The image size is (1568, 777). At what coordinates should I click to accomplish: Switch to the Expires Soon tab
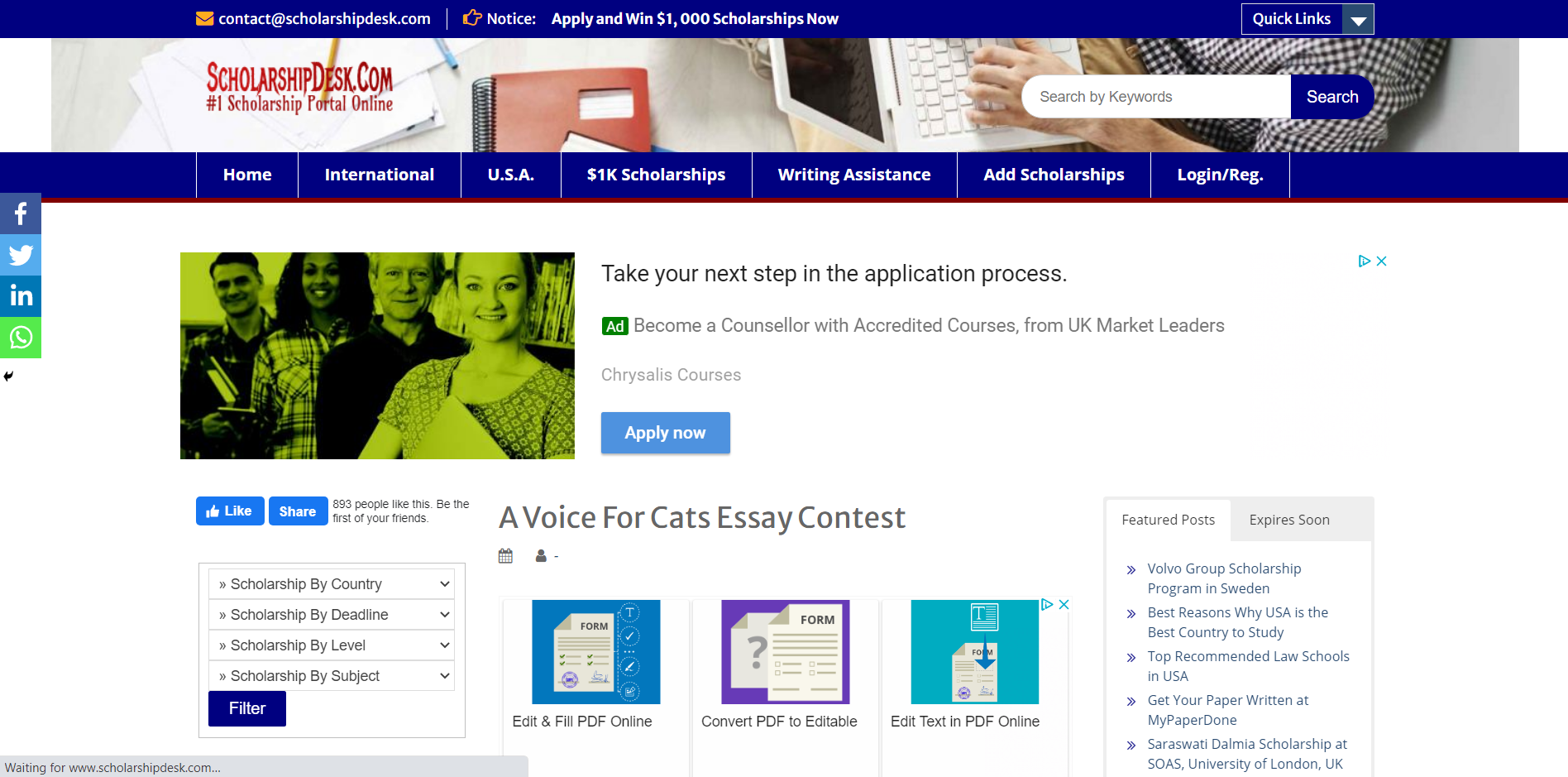pyautogui.click(x=1288, y=520)
